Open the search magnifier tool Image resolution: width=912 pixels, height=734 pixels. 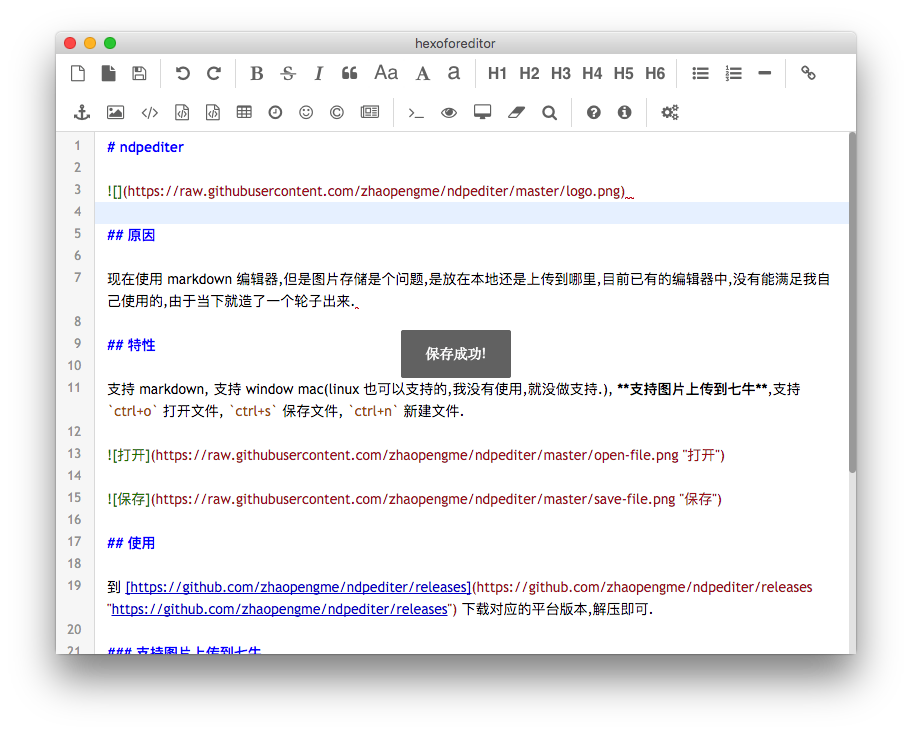click(549, 113)
